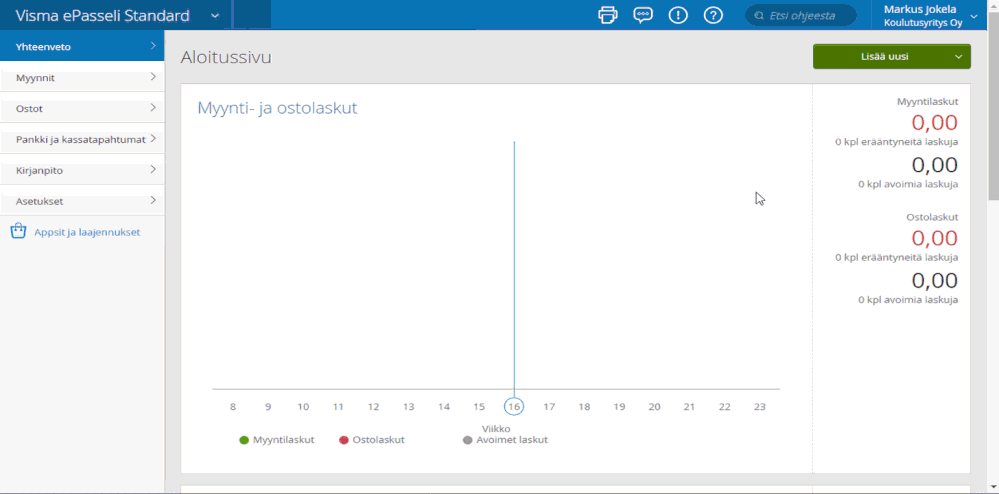Viewport: 999px width, 494px height.
Task: Click week 8 on chart axis
Action: point(233,407)
